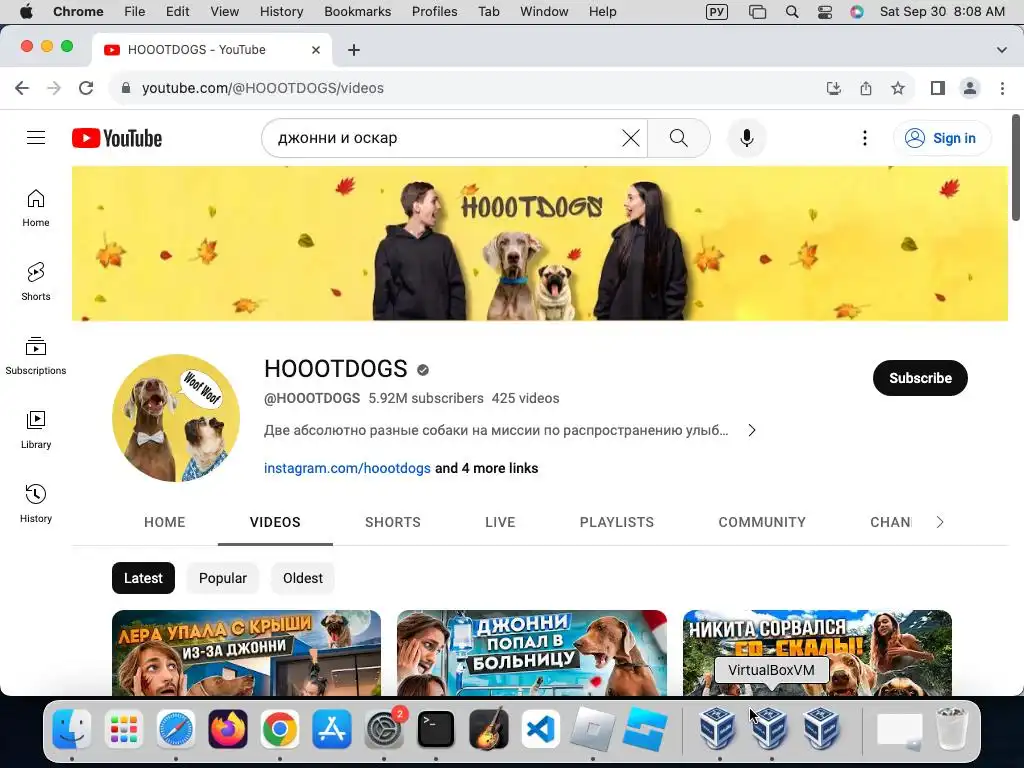The width and height of the screenshot is (1024, 768).
Task: Expand the channel description chevron
Action: tap(752, 430)
